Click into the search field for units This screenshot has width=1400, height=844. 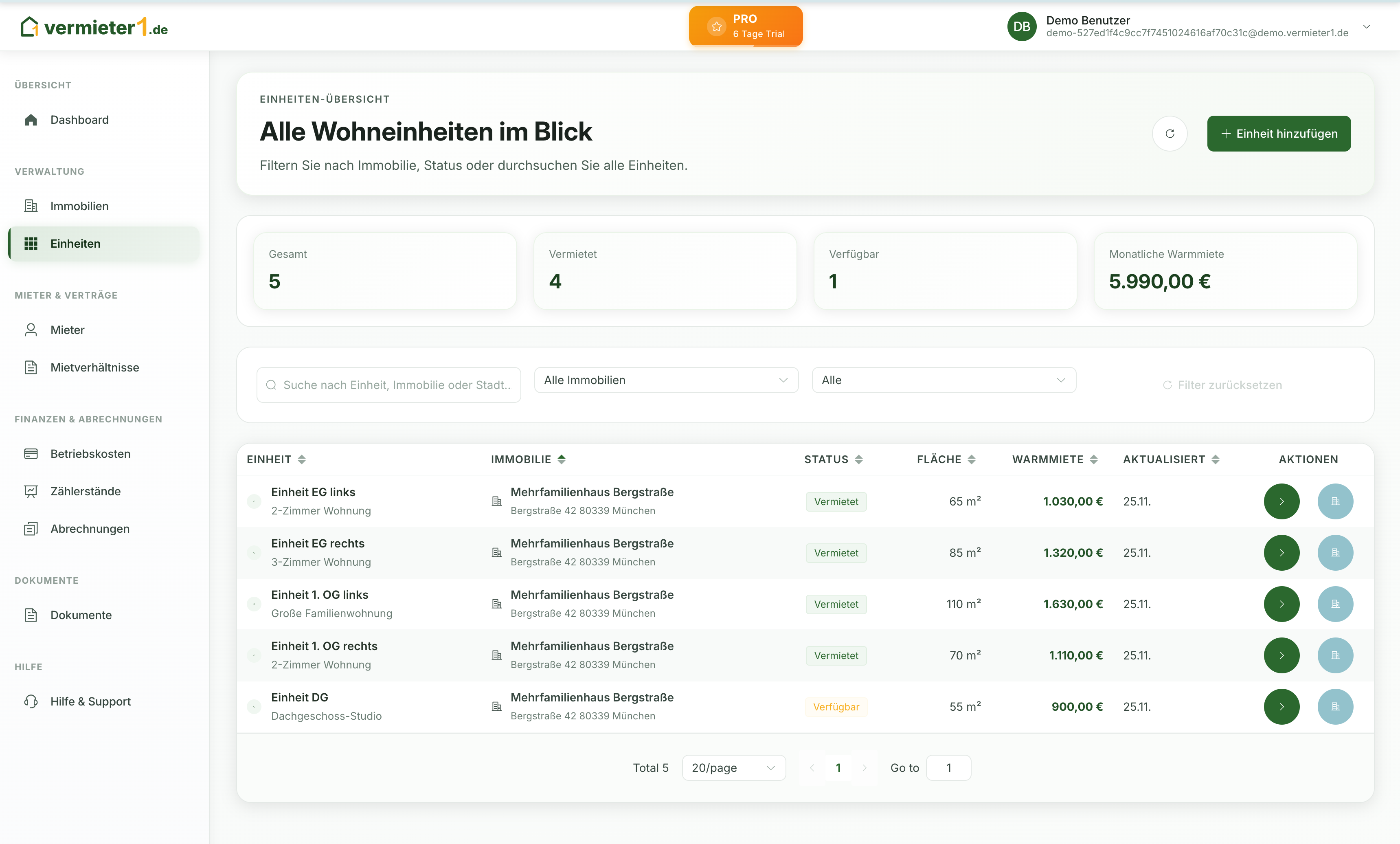388,385
